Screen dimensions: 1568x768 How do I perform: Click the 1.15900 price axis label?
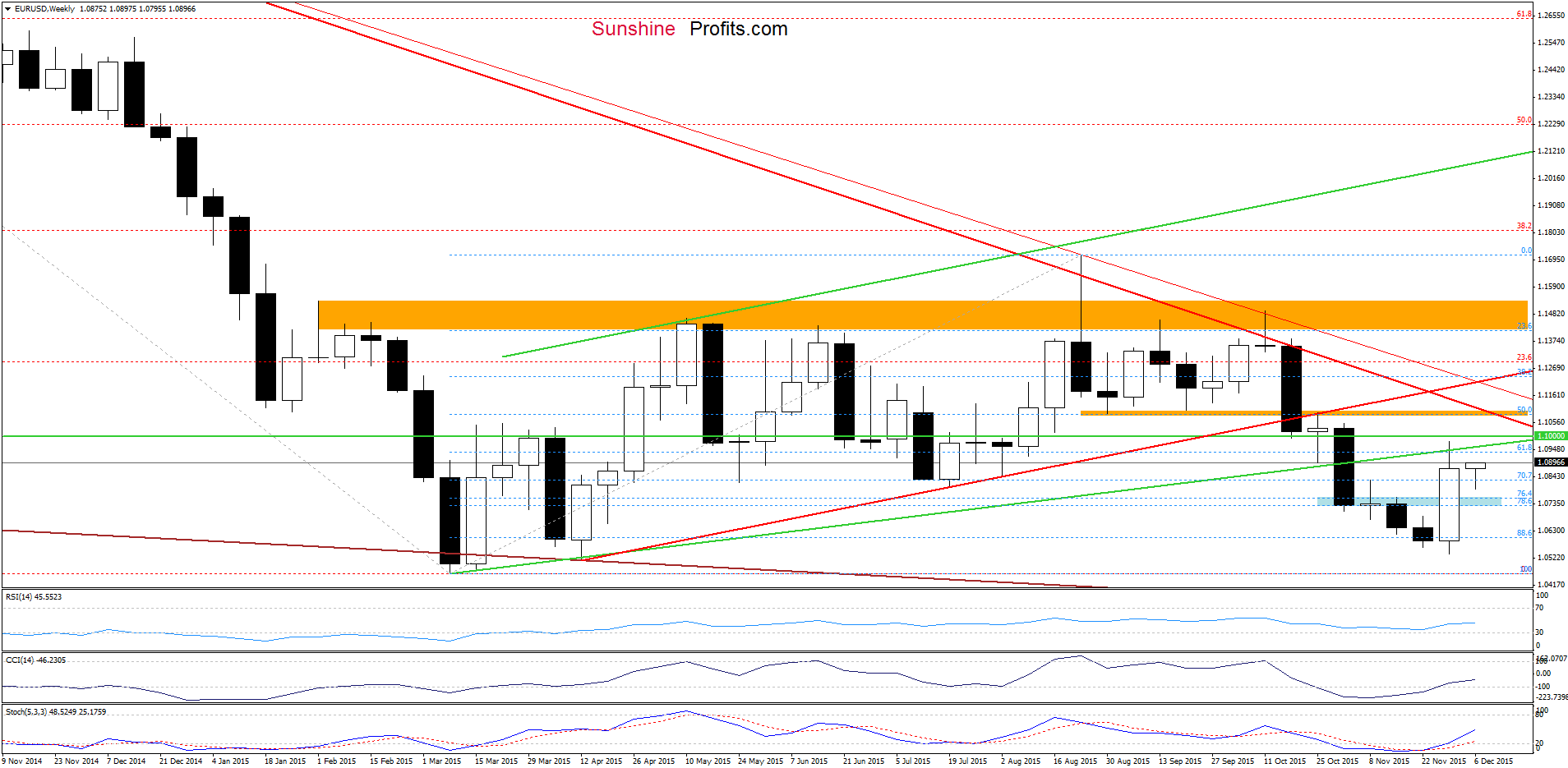[x=1551, y=286]
